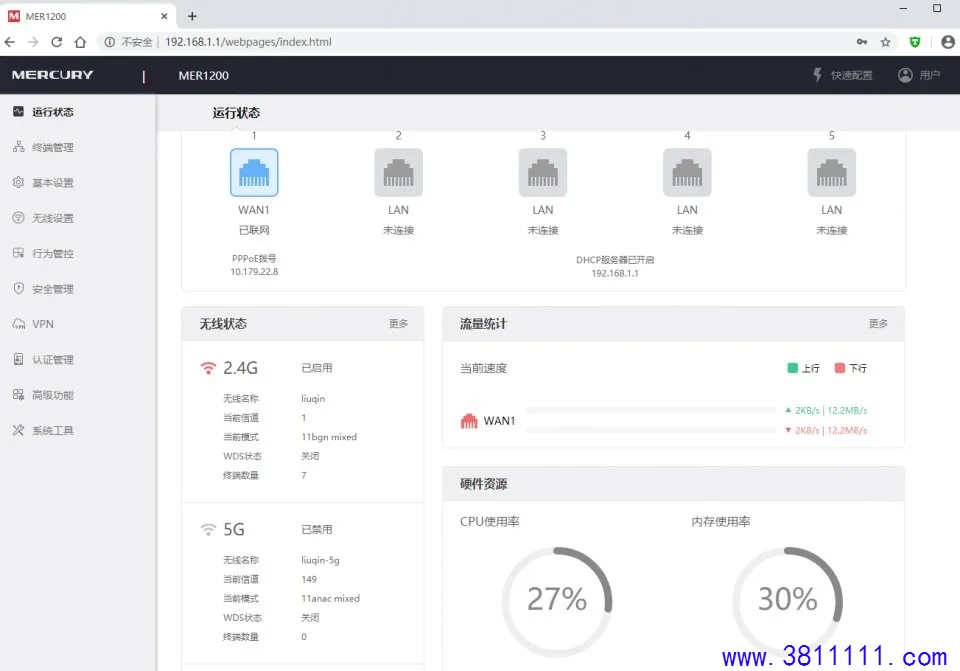Click the PPPoE IP address 10.179.22.8
Image resolution: width=960 pixels, height=671 pixels.
click(254, 272)
